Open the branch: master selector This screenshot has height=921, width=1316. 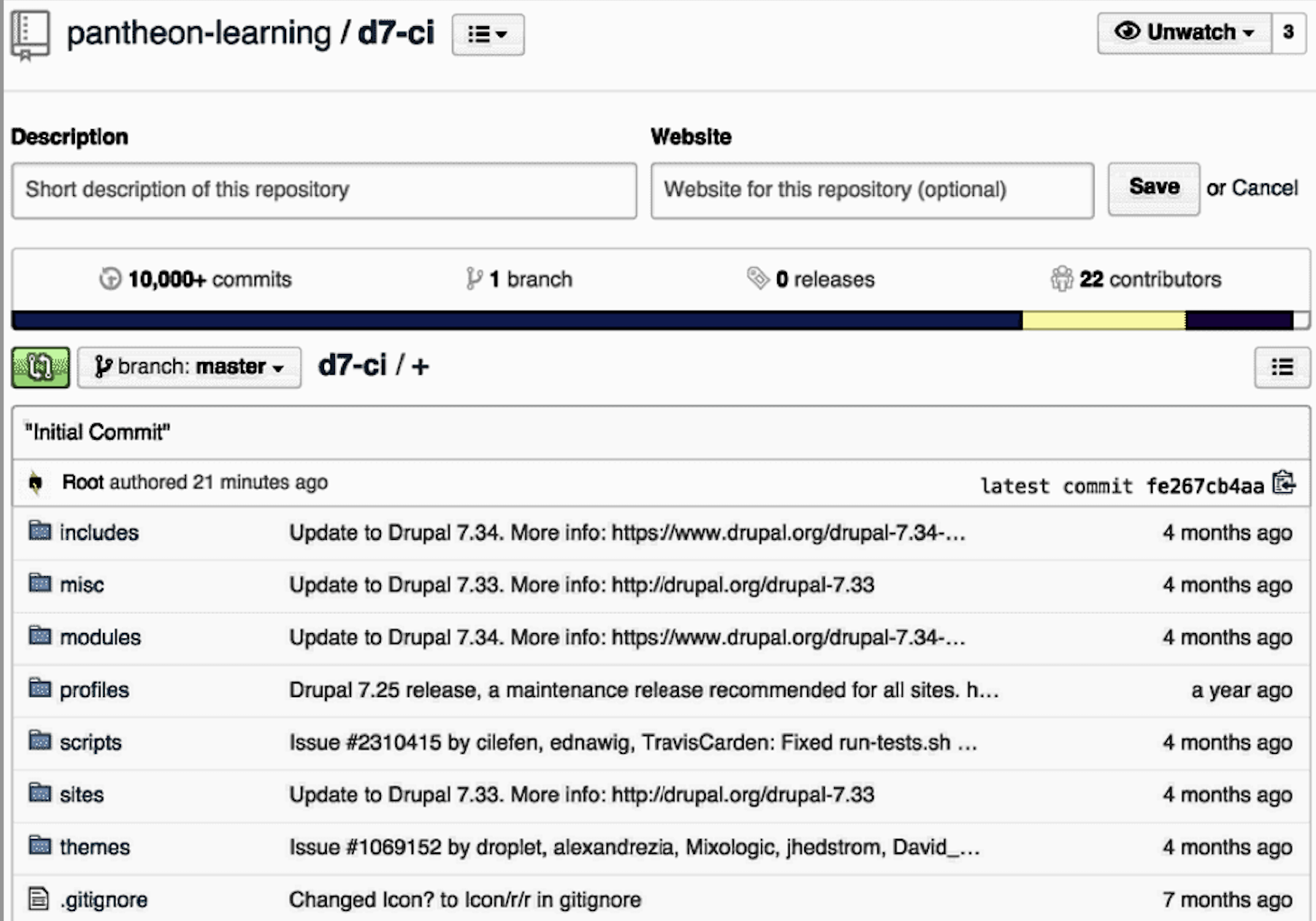point(188,367)
